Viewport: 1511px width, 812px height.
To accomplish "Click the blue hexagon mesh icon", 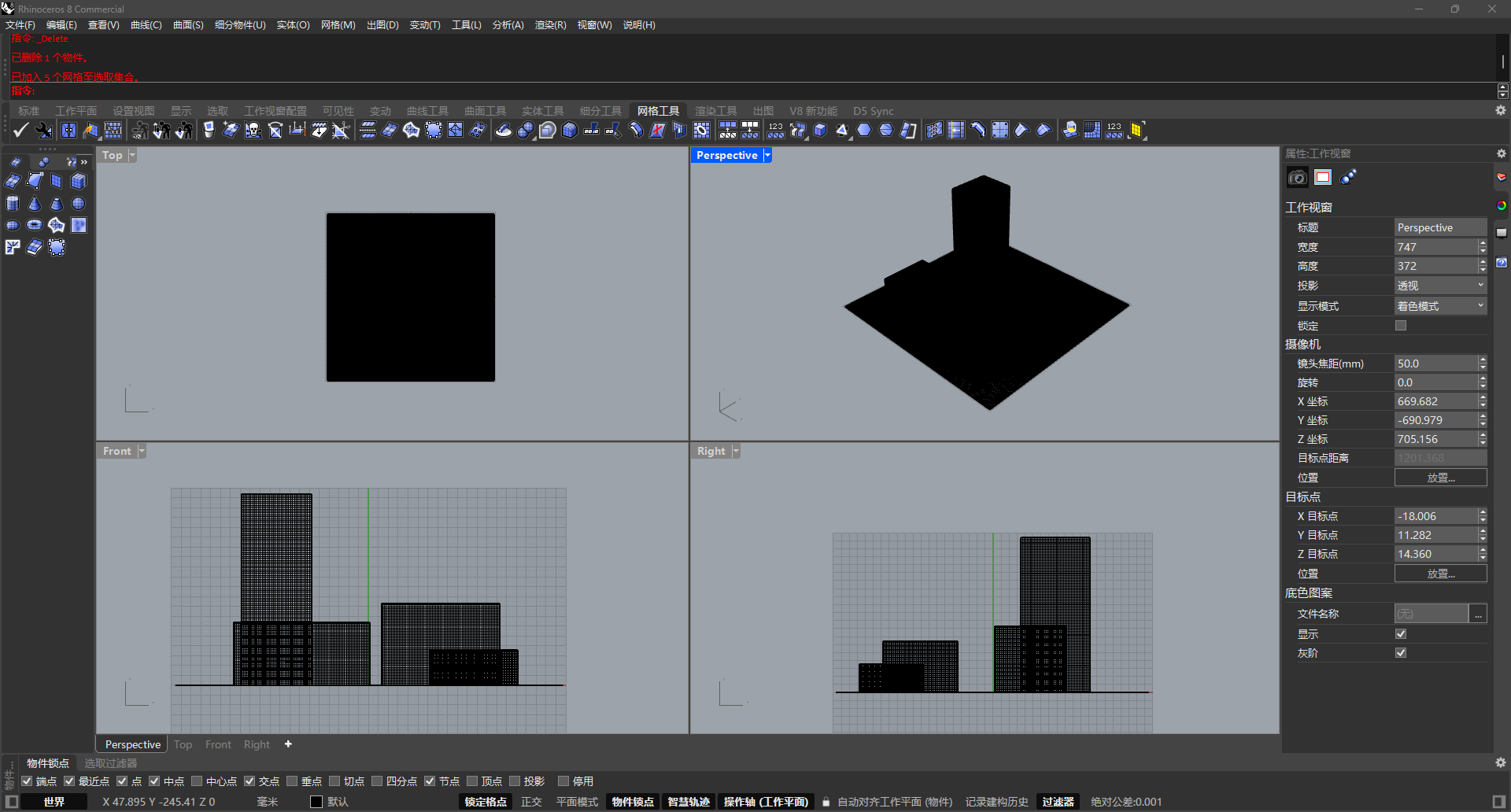I will point(864,130).
